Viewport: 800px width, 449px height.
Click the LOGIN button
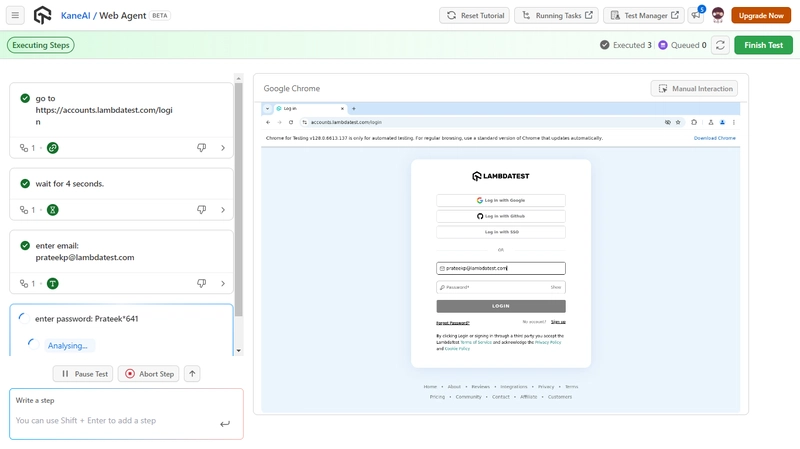click(x=501, y=306)
